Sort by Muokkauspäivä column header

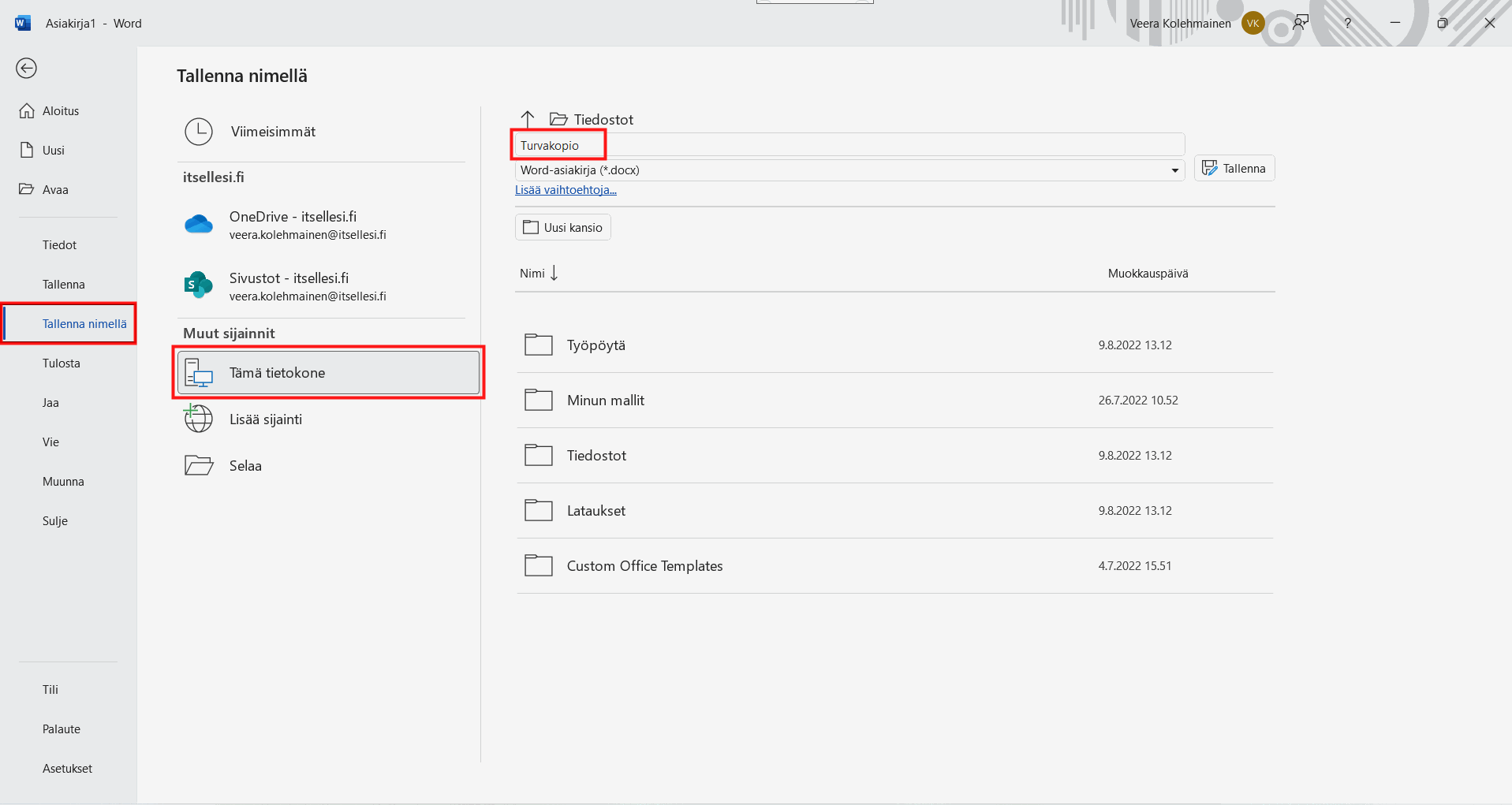click(1148, 274)
